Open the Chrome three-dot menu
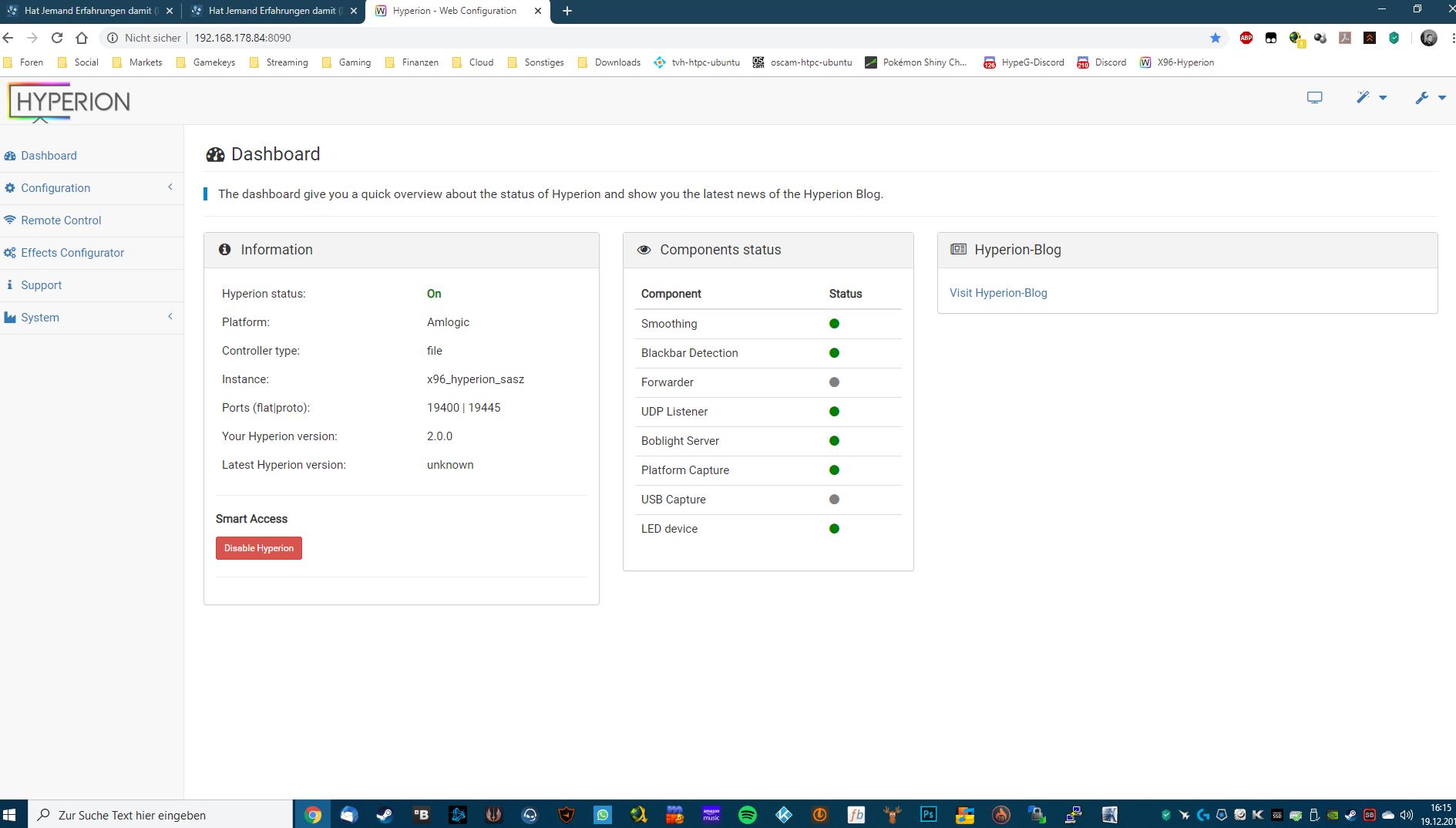 [x=1452, y=38]
